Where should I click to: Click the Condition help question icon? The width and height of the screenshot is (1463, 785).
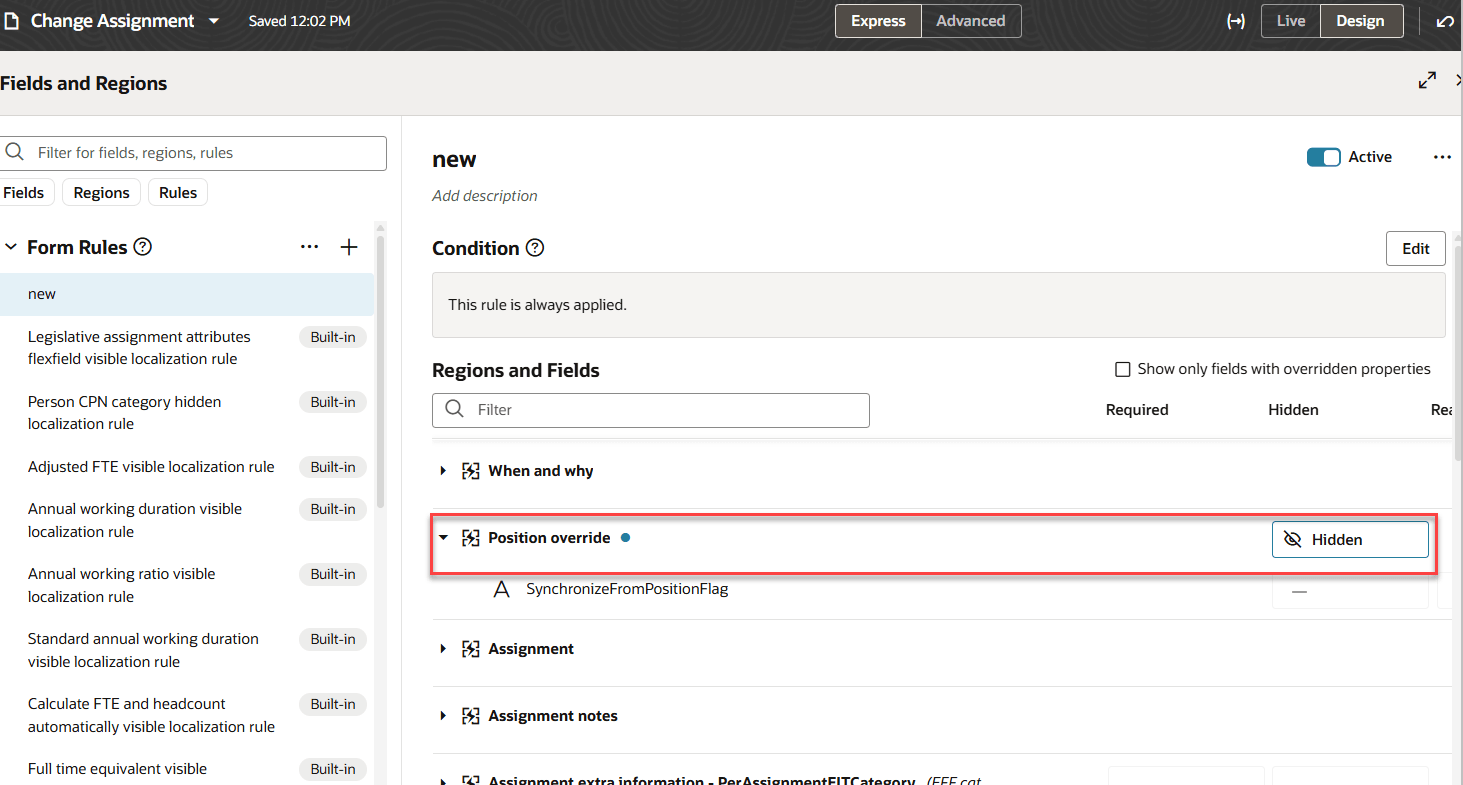(x=535, y=247)
